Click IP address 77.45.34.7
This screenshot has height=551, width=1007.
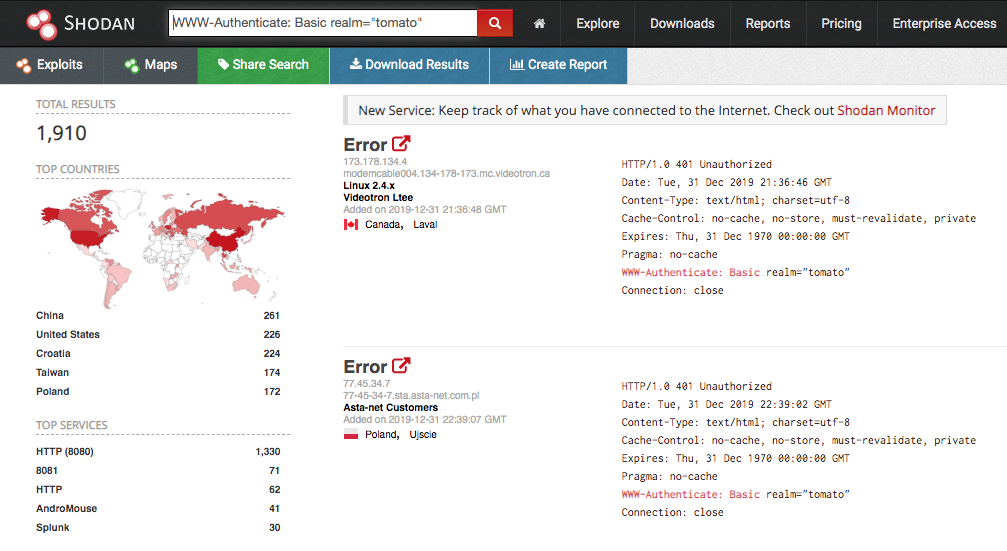click(x=367, y=384)
